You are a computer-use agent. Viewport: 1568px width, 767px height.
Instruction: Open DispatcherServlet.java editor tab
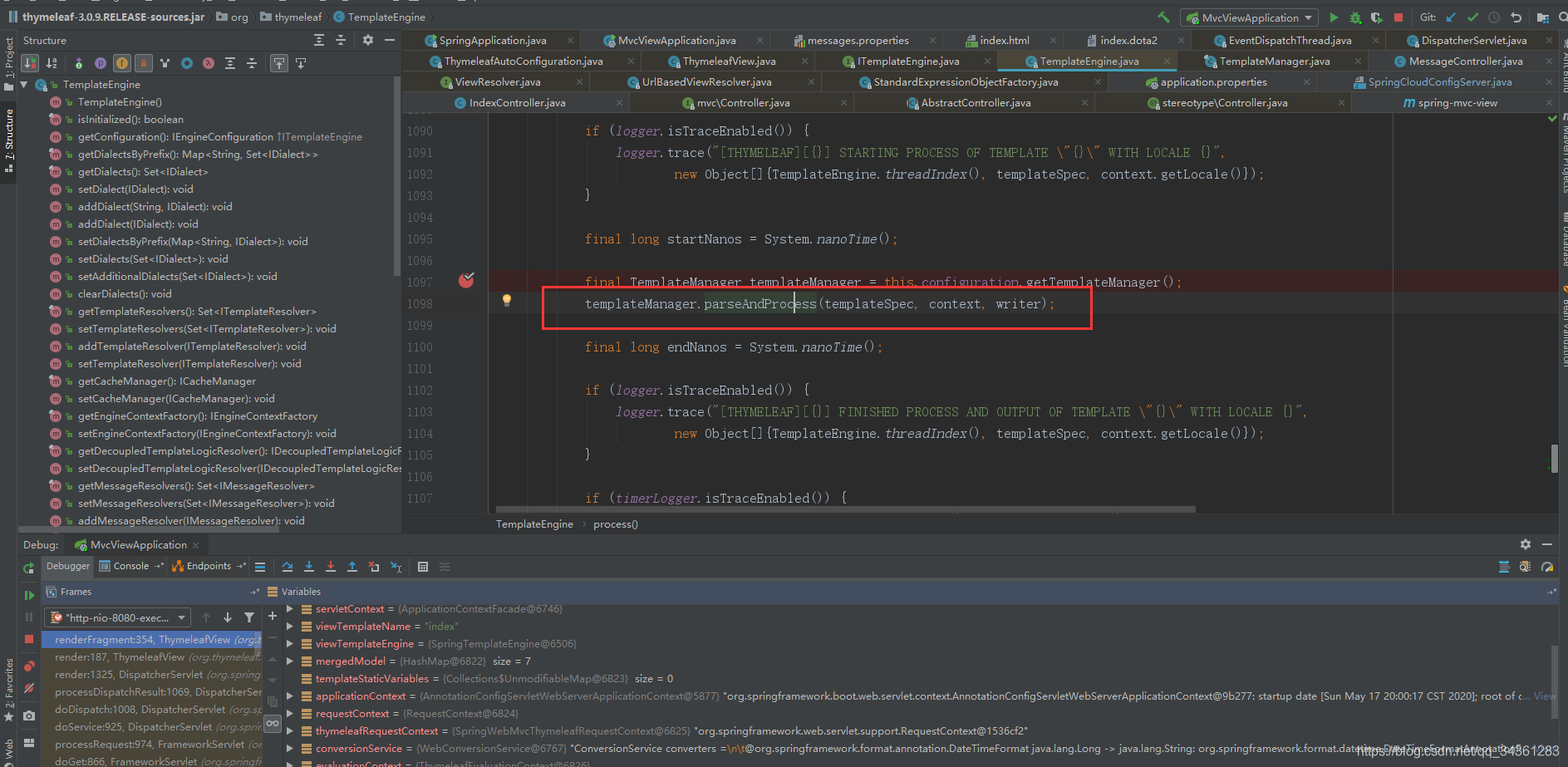coord(1473,41)
